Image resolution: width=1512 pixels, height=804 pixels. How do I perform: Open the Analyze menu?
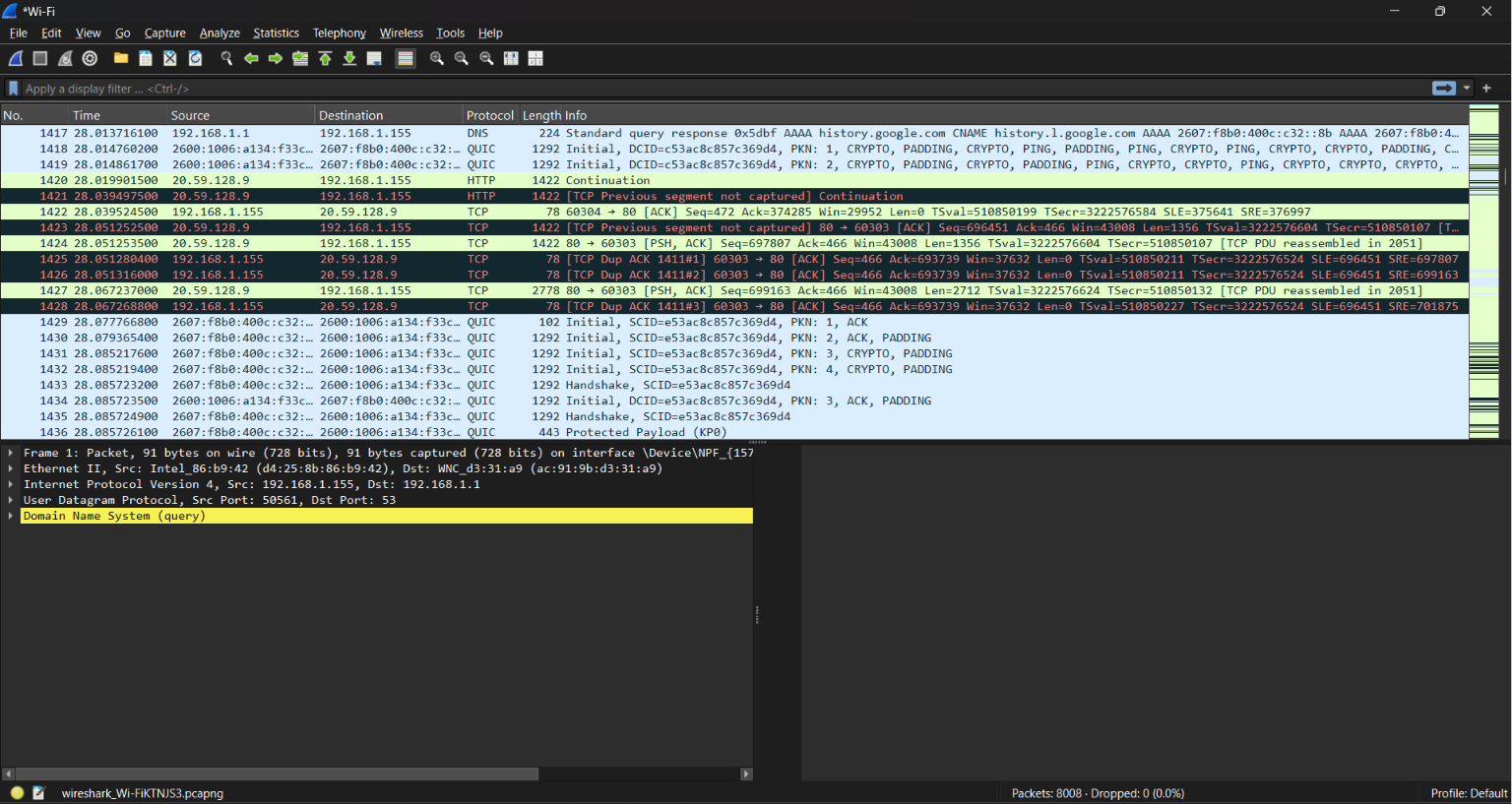click(220, 33)
